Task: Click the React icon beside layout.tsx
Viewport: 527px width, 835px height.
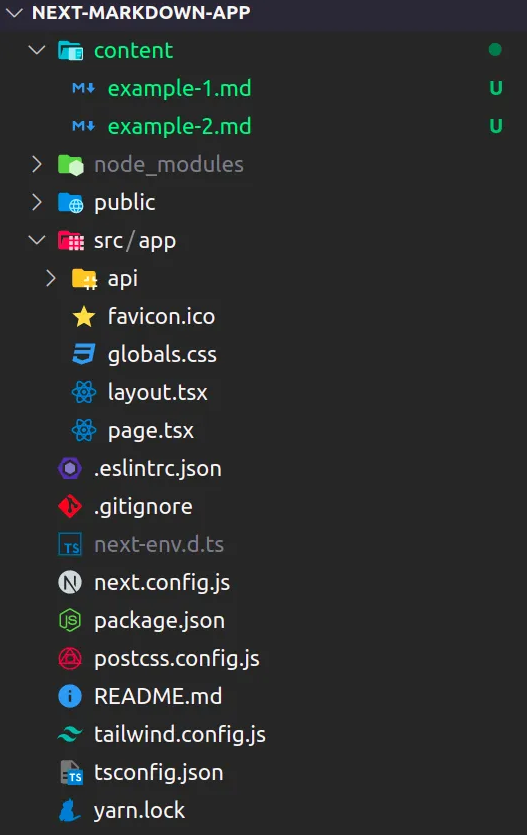Action: pos(84,392)
